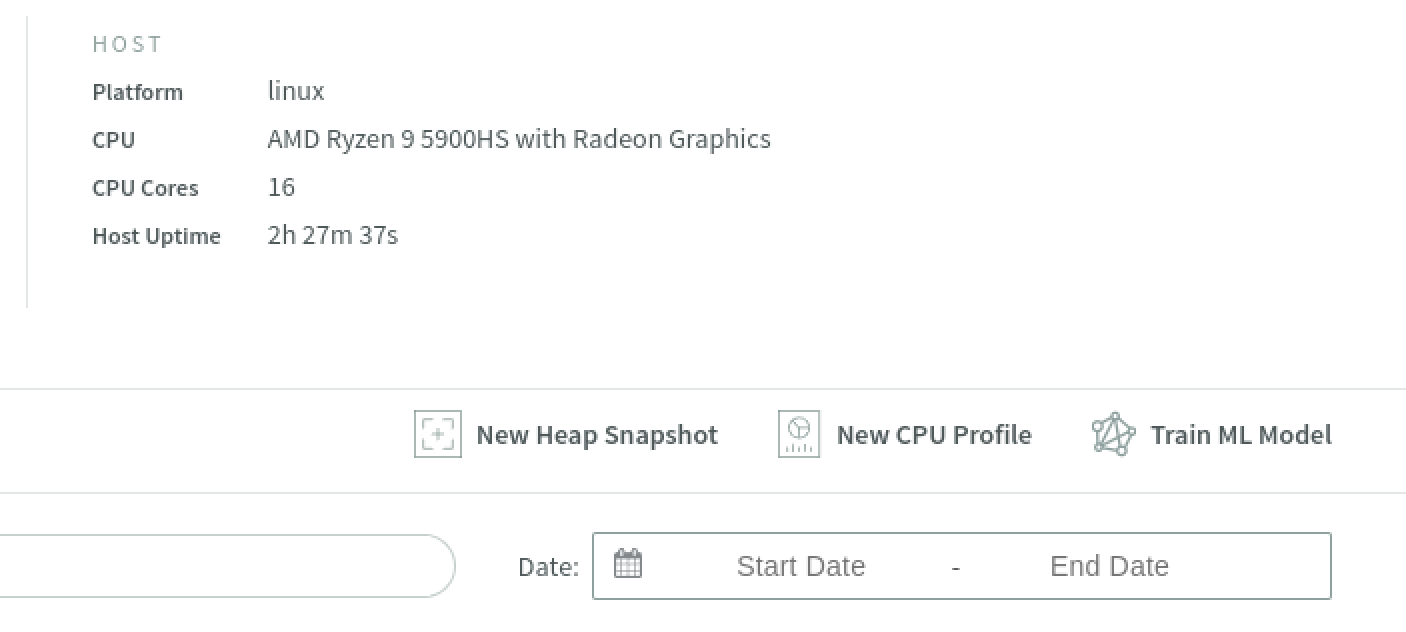Select the linux platform value
This screenshot has height=632, width=1406.
click(x=296, y=91)
